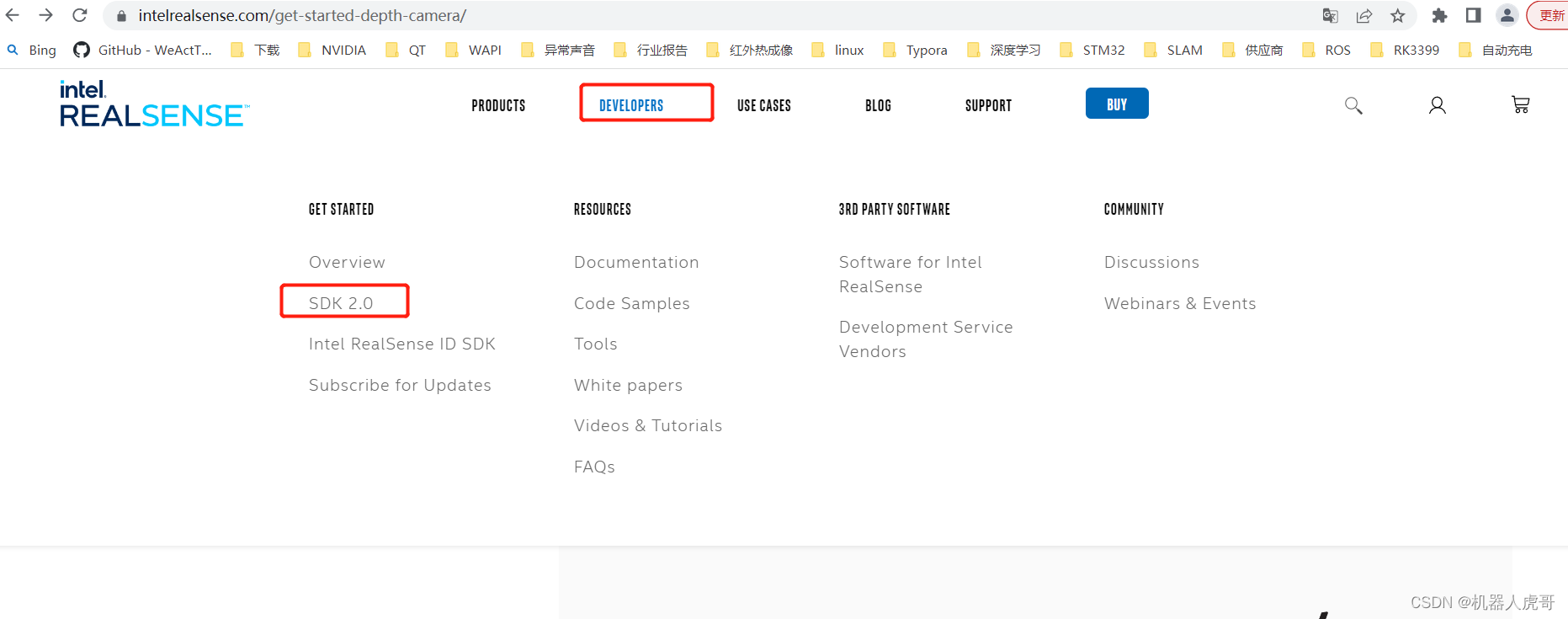Open the Documentation link
The width and height of the screenshot is (1568, 619).
[636, 262]
